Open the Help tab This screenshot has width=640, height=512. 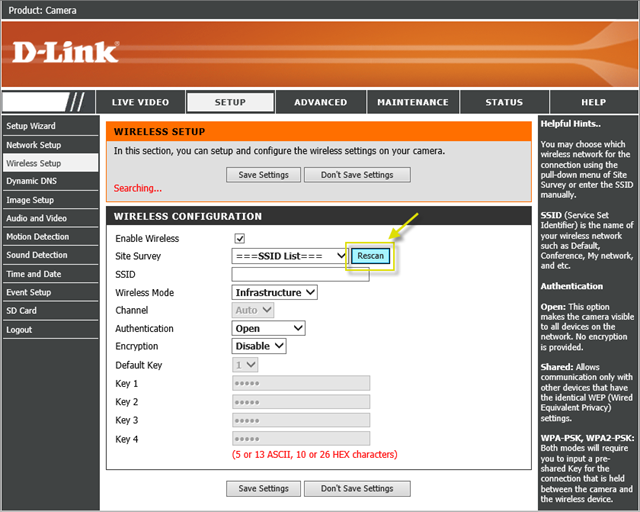593,102
